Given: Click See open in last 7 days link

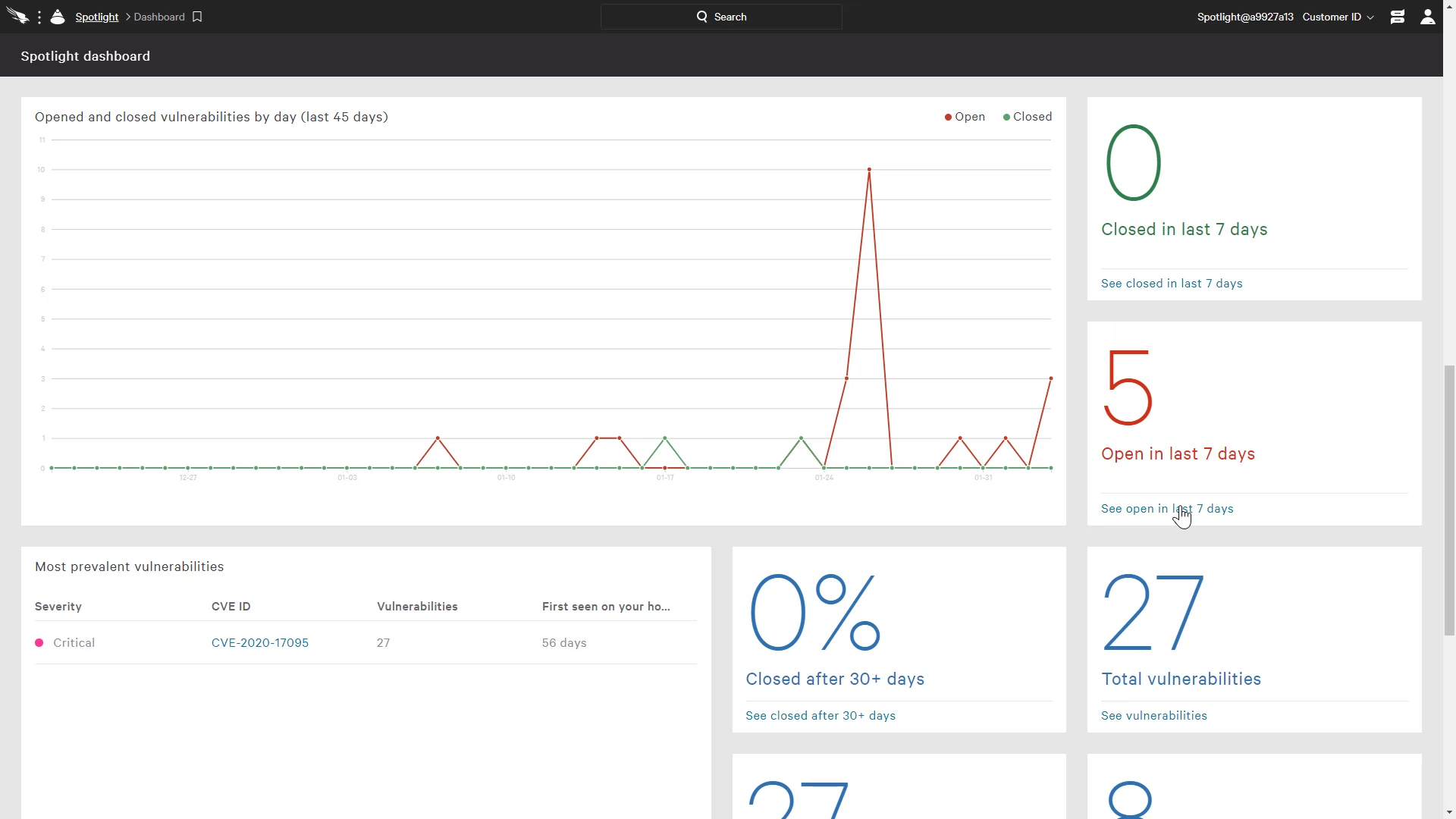Looking at the screenshot, I should (x=1167, y=508).
